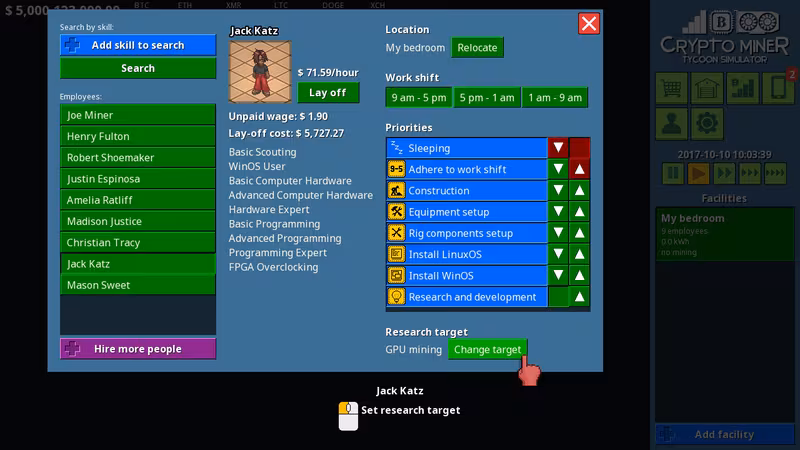This screenshot has width=800, height=450.
Task: Select employee Madison Justice
Action: 138,221
